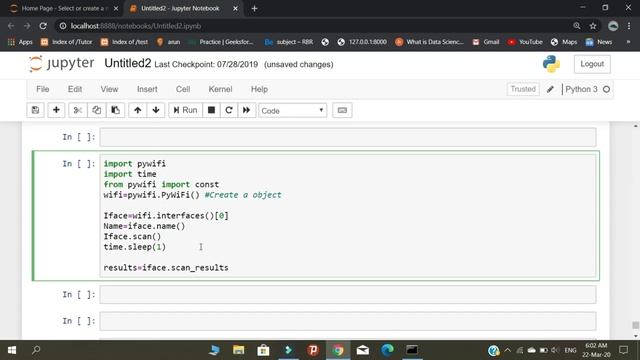Cut selected cells with scissors icon
640x360 pixels.
point(78,110)
